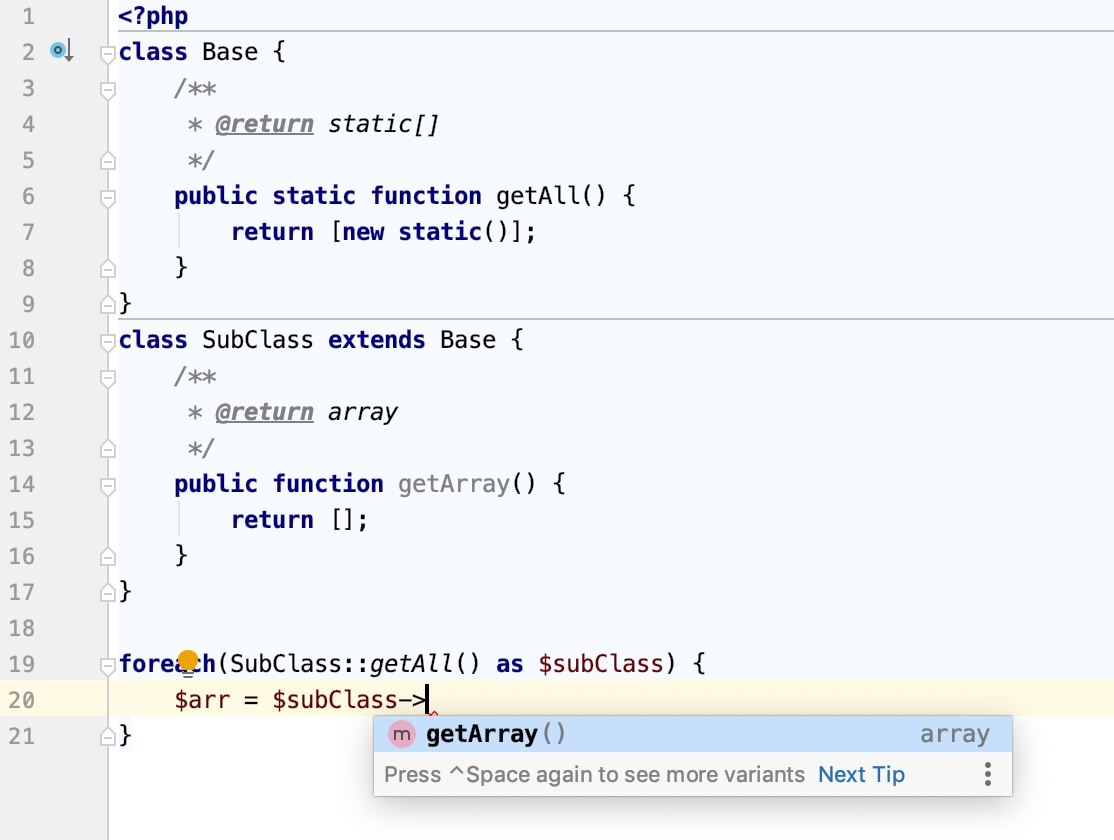The height and width of the screenshot is (840, 1114).
Task: Collapse the doc comment fold on line 11
Action: (107, 378)
